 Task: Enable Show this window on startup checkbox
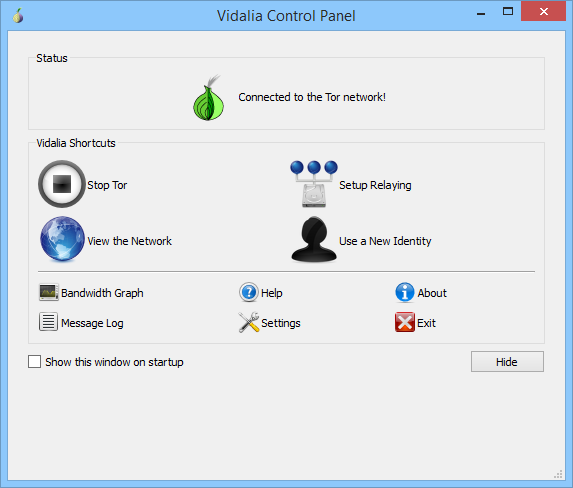(34, 362)
